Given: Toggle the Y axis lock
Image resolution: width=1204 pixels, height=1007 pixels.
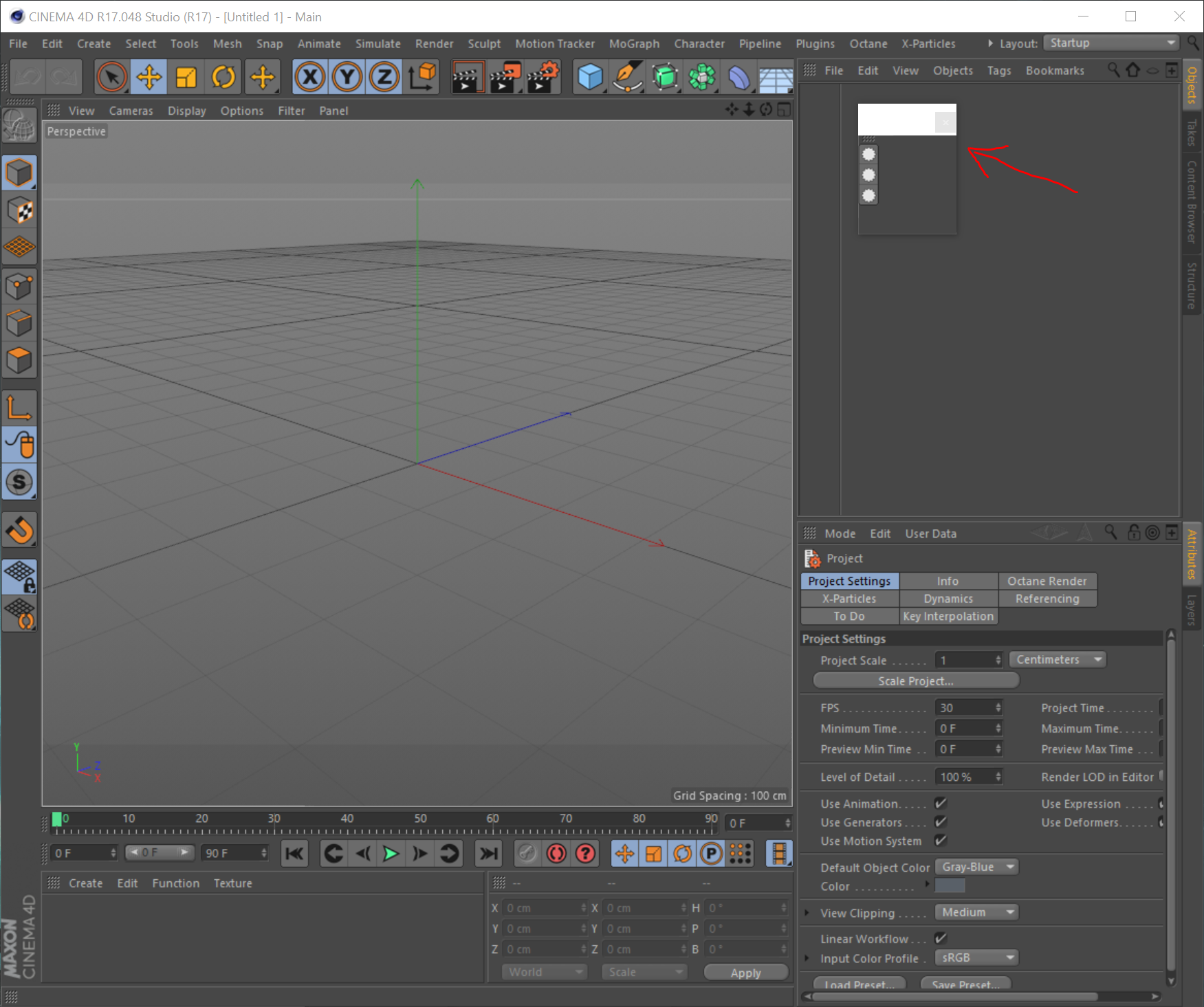Looking at the screenshot, I should click(347, 76).
